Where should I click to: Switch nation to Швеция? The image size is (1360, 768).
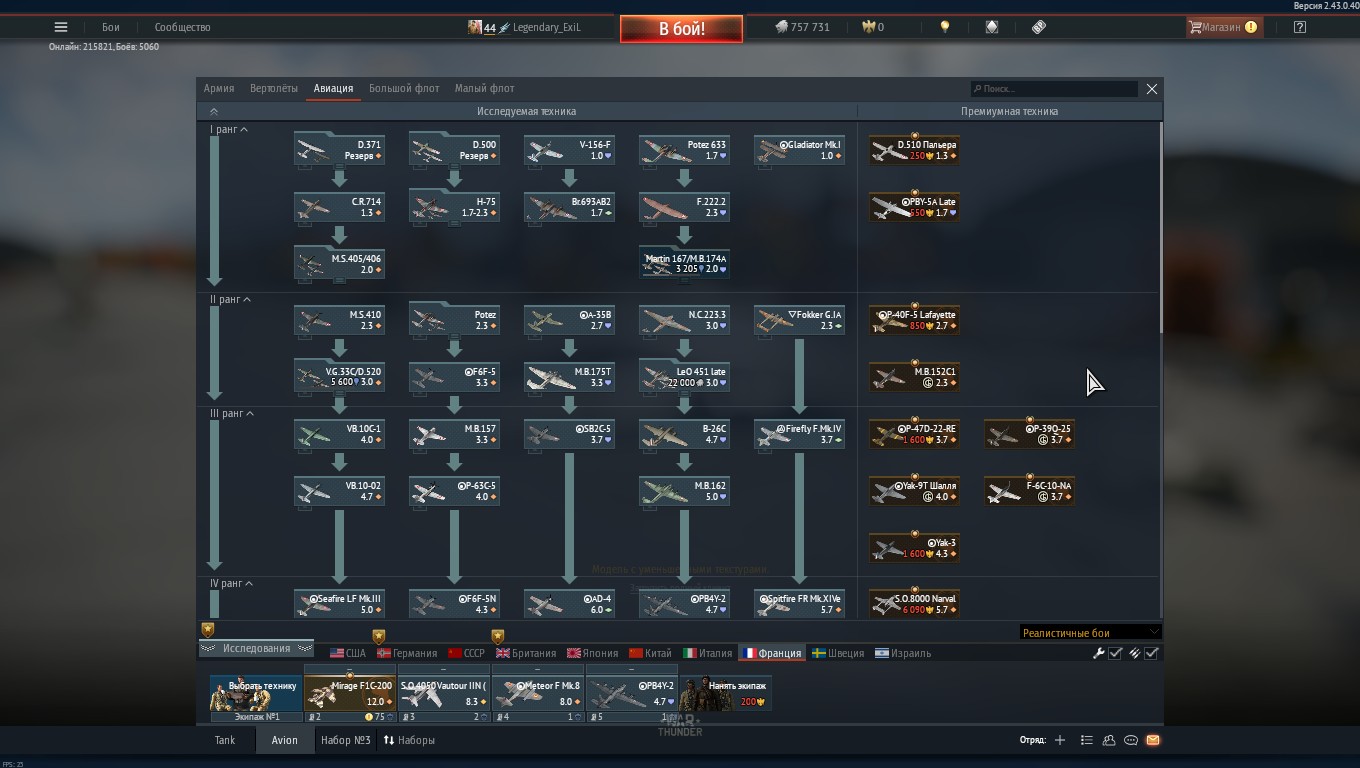tap(837, 653)
